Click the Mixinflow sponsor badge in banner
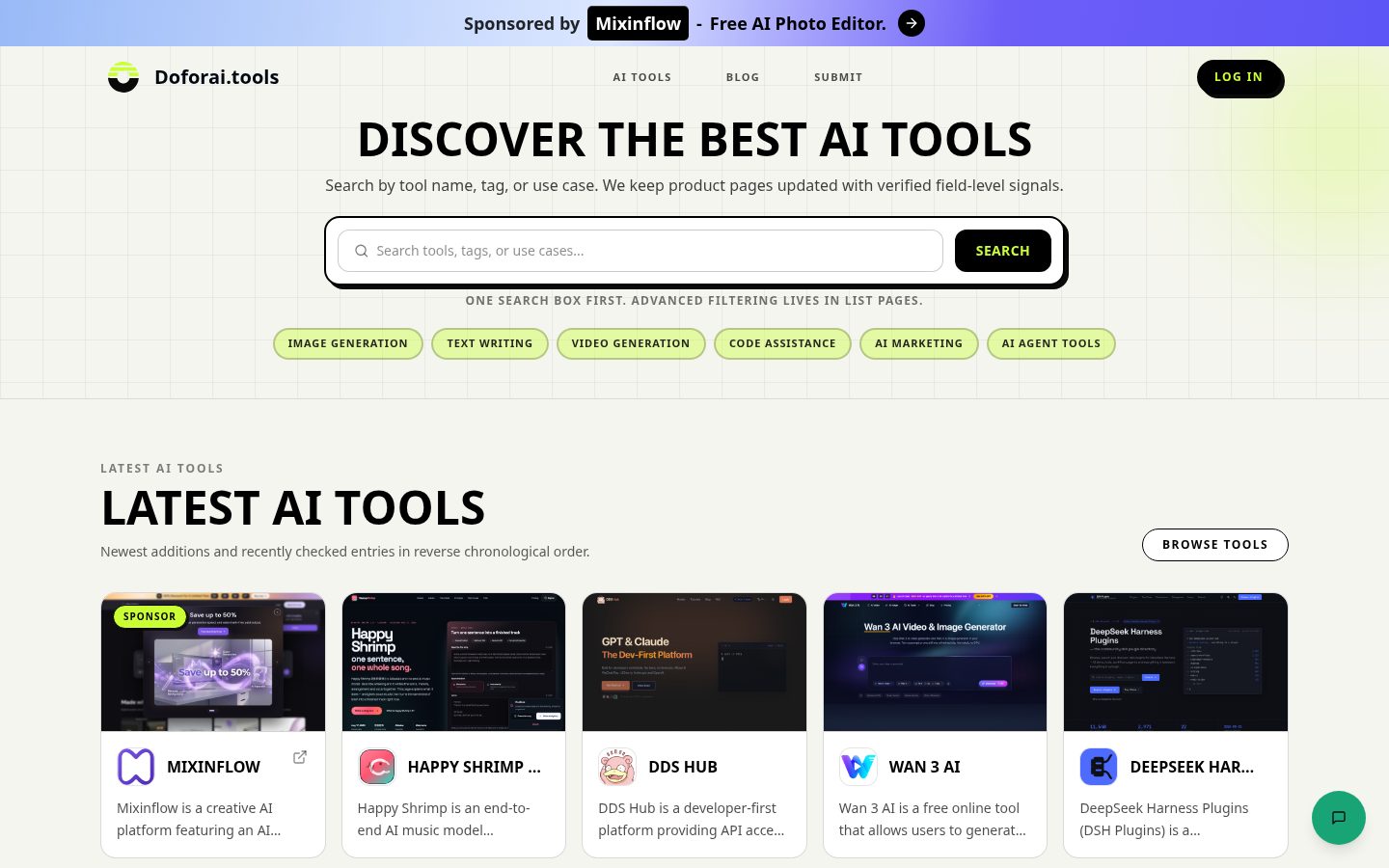Image resolution: width=1389 pixels, height=868 pixels. tap(638, 23)
